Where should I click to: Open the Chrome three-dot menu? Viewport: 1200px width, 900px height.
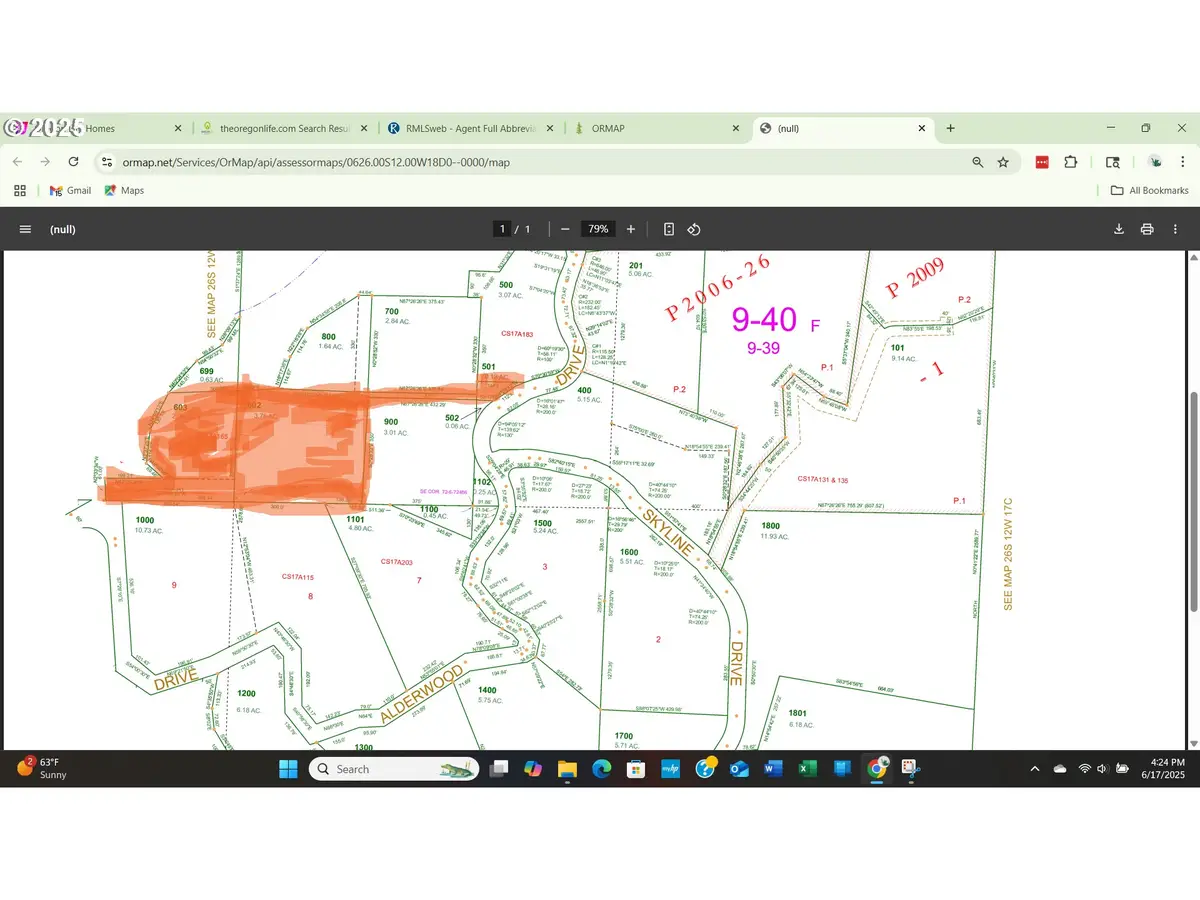point(1183,162)
